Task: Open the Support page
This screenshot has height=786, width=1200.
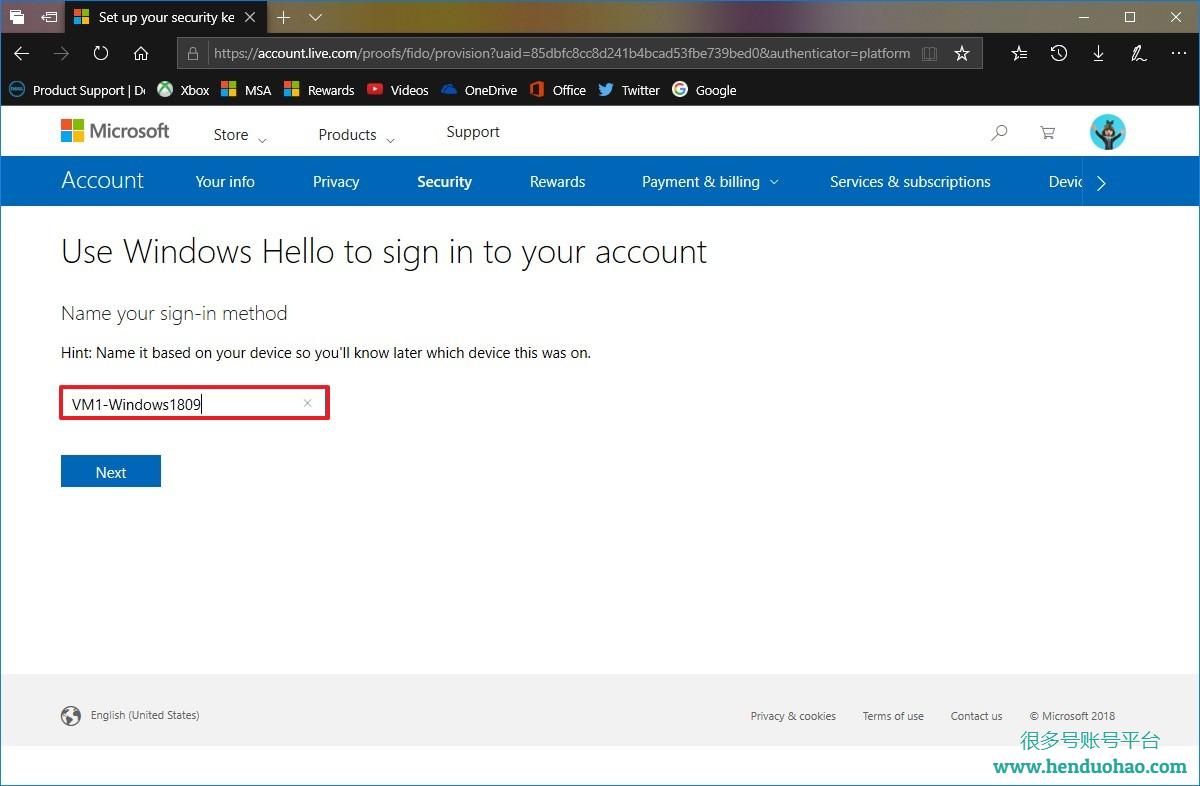Action: (x=473, y=132)
